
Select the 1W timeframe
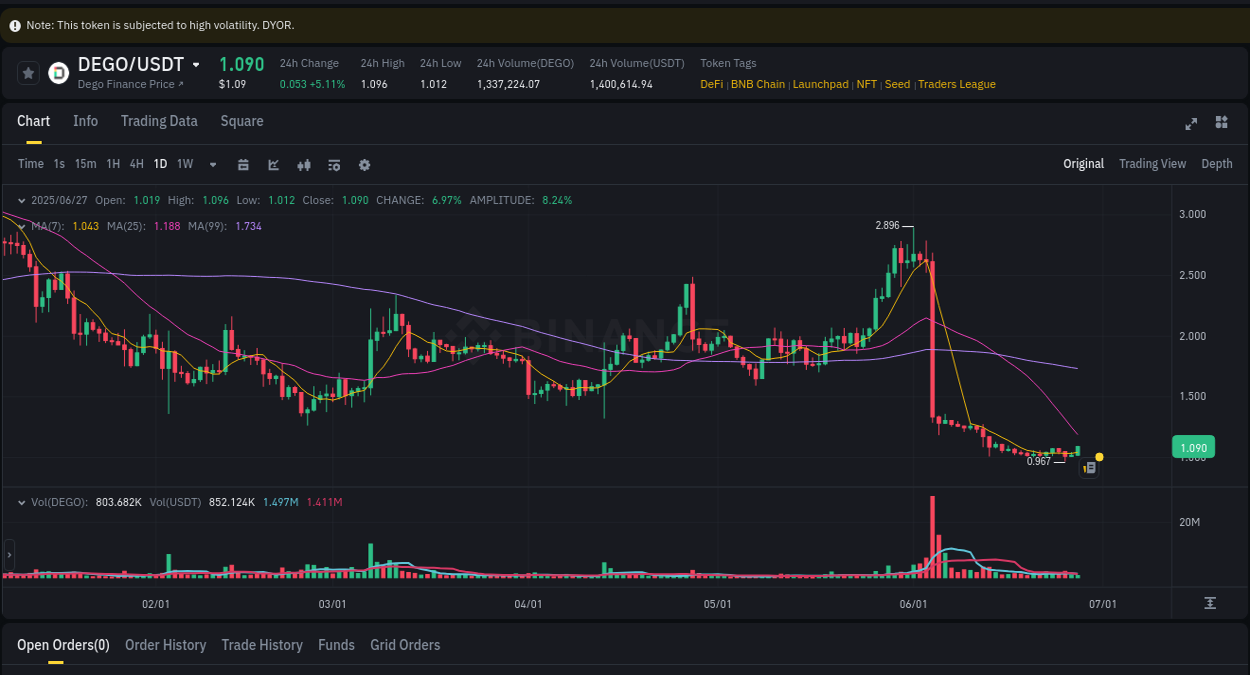184,164
